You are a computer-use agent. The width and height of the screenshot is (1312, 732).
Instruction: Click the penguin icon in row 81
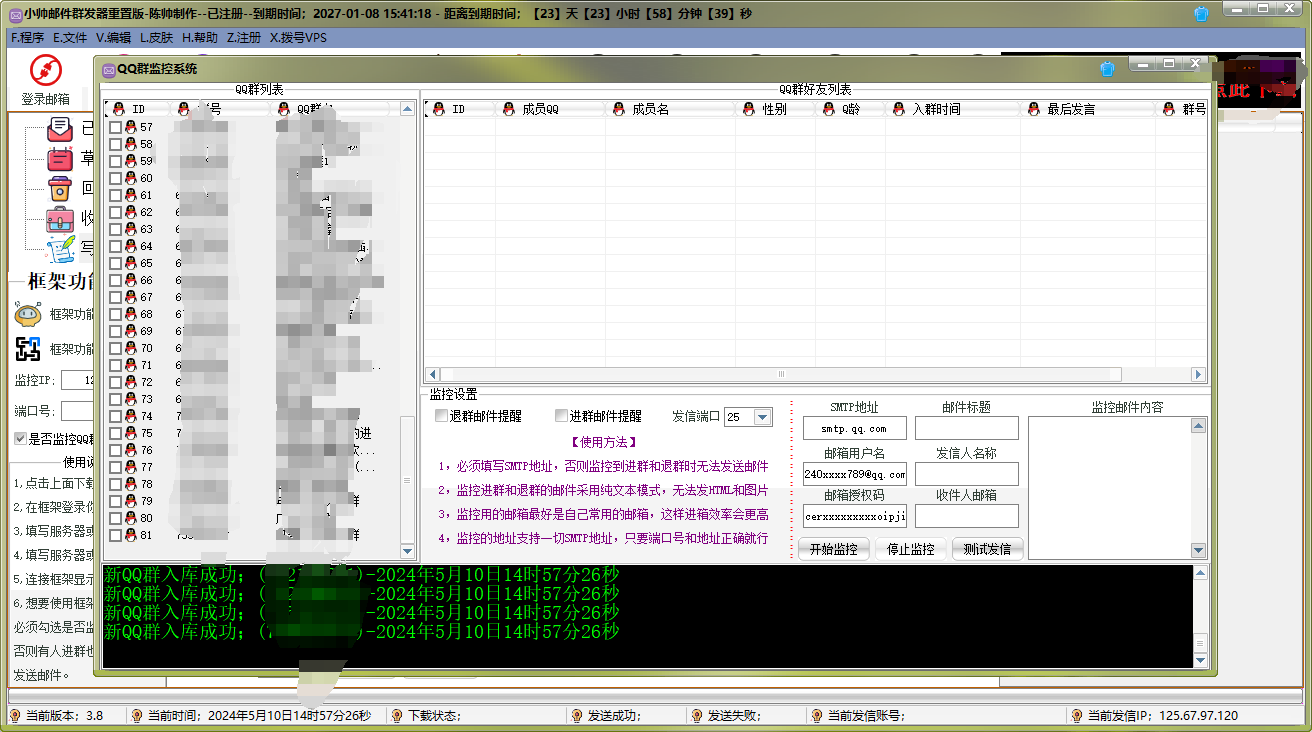pyautogui.click(x=130, y=535)
